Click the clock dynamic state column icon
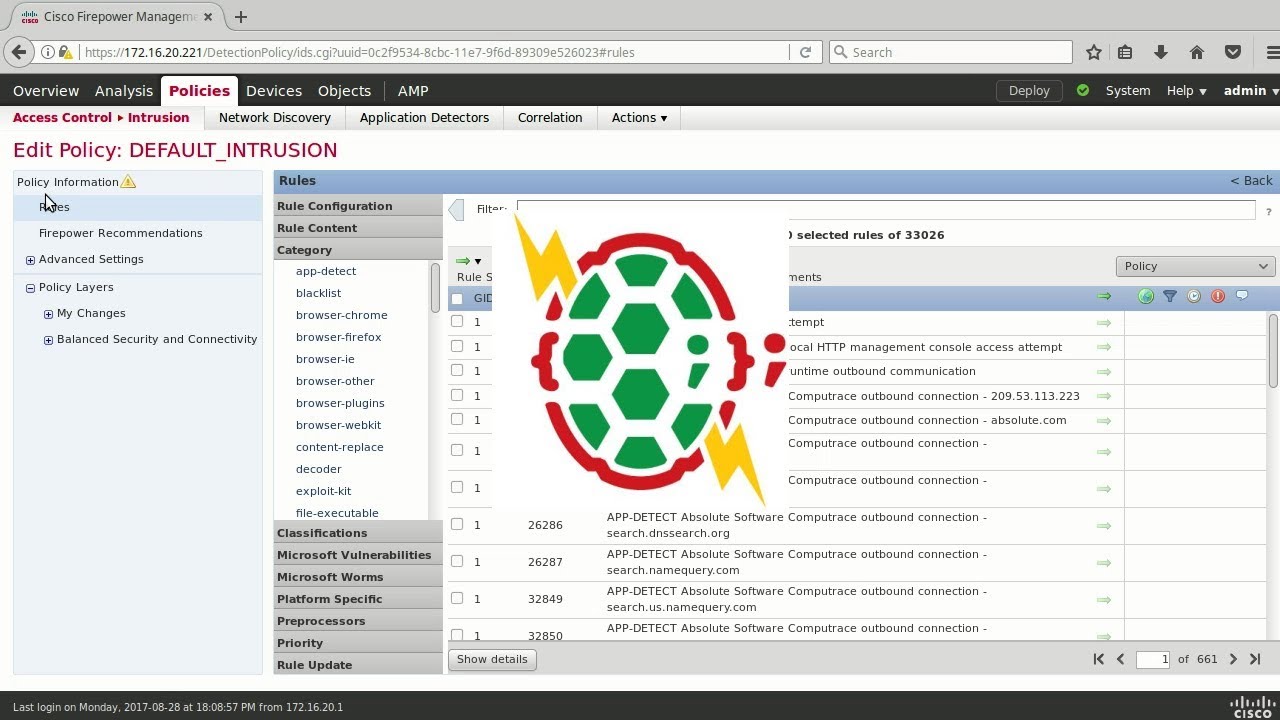Image resolution: width=1280 pixels, height=720 pixels. pyautogui.click(x=1194, y=296)
